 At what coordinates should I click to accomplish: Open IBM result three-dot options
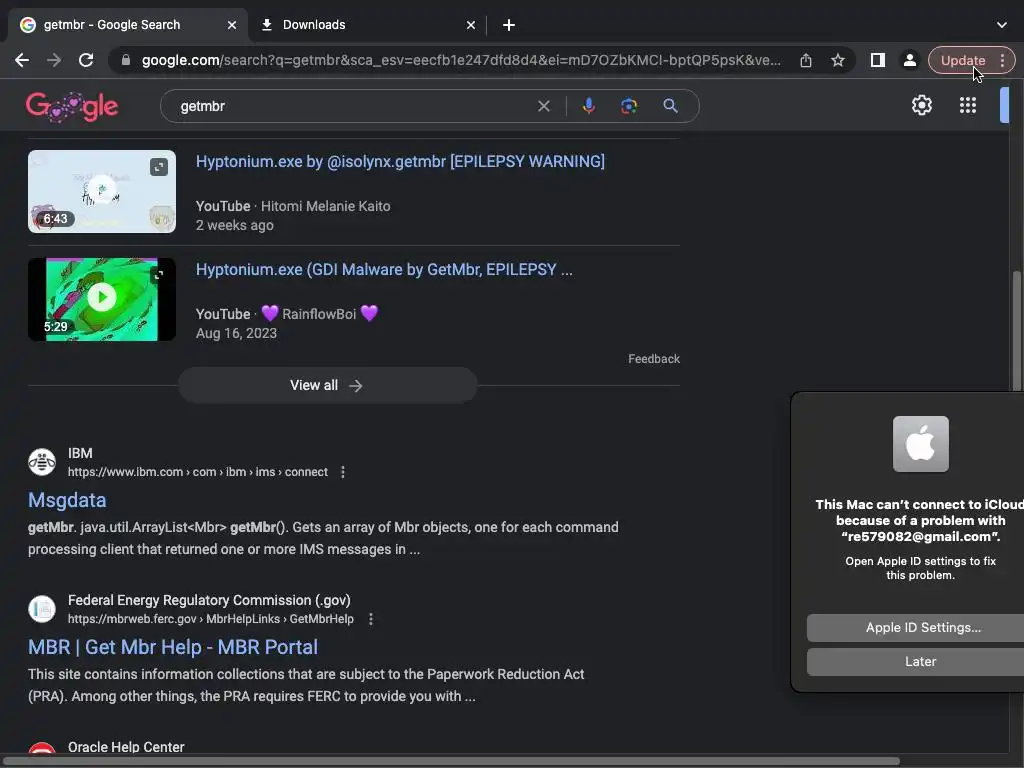[343, 472]
